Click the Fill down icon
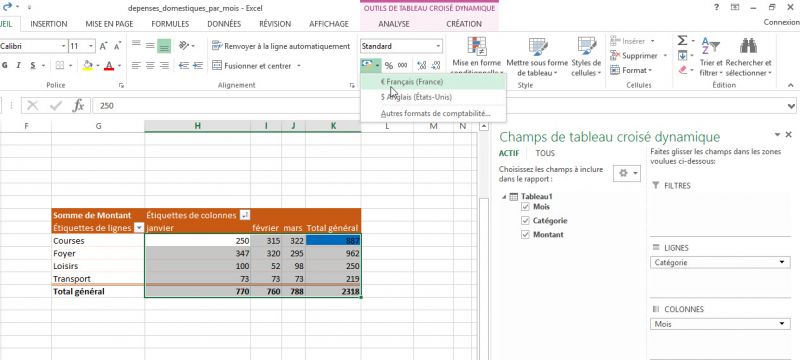Screen dimensions: 800x360 click(x=682, y=56)
